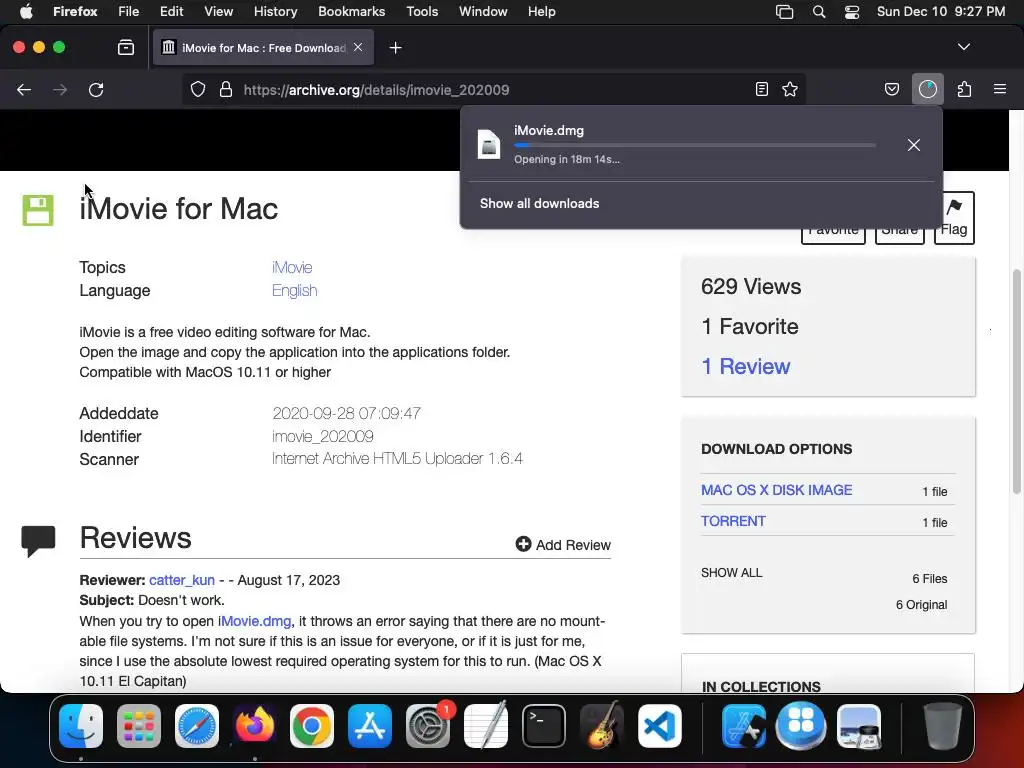Open Control Center in the menu bar
This screenshot has height=768, width=1024.
click(852, 12)
